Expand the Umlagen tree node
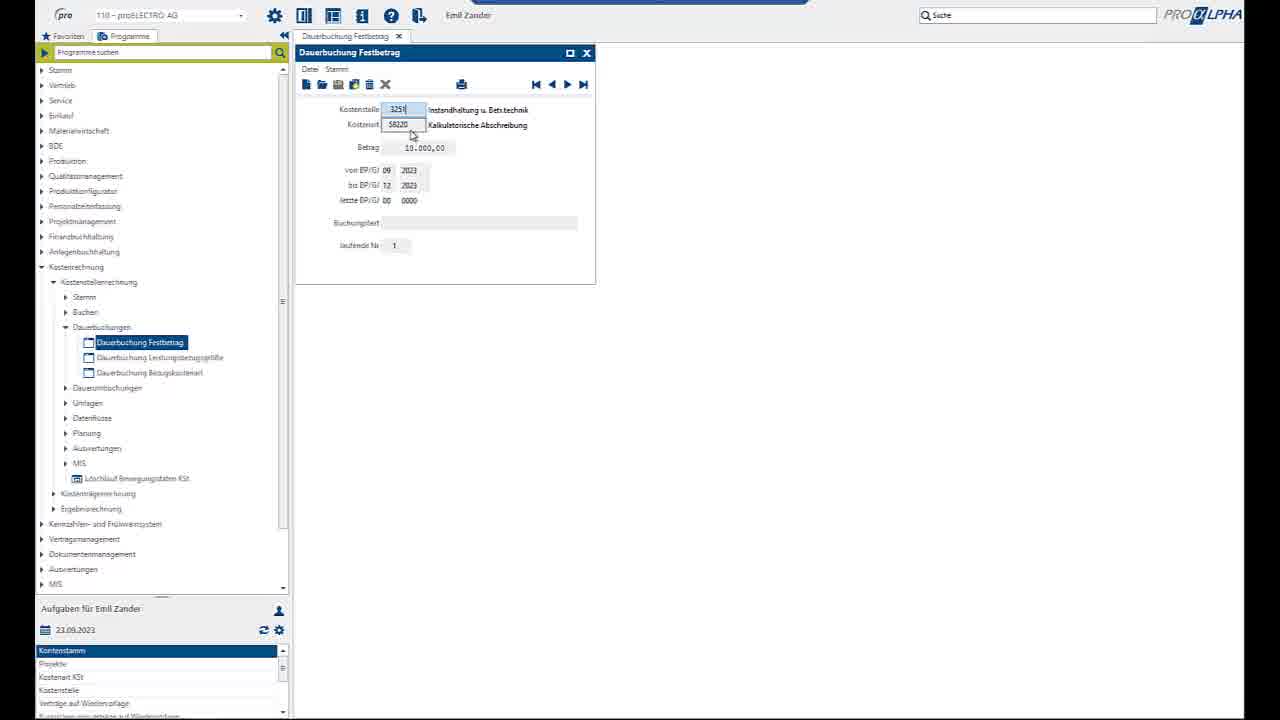Image resolution: width=1280 pixels, height=720 pixels. click(x=65, y=403)
